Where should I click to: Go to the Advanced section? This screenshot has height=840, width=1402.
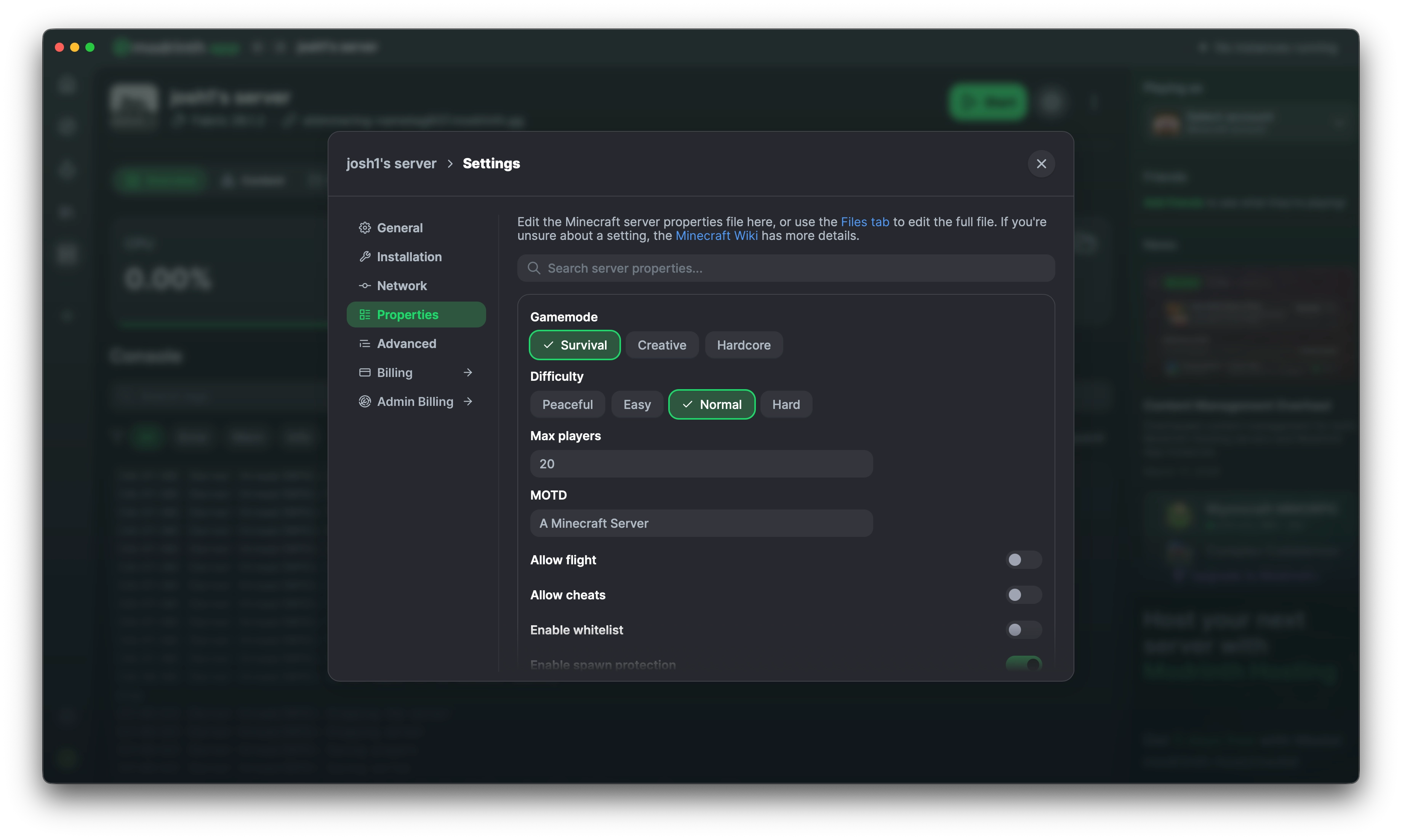416,343
